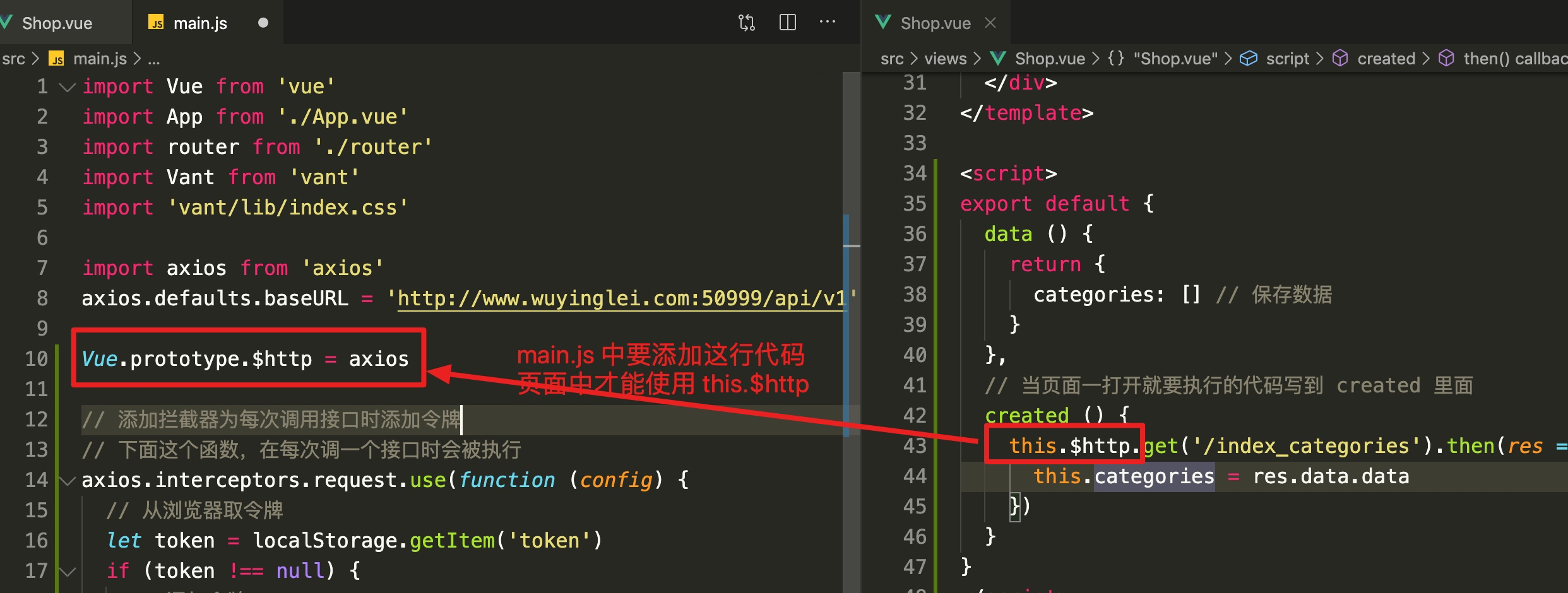Viewport: 1568px width, 593px height.
Task: Select script in the right breadcrumb
Action: [1288, 59]
